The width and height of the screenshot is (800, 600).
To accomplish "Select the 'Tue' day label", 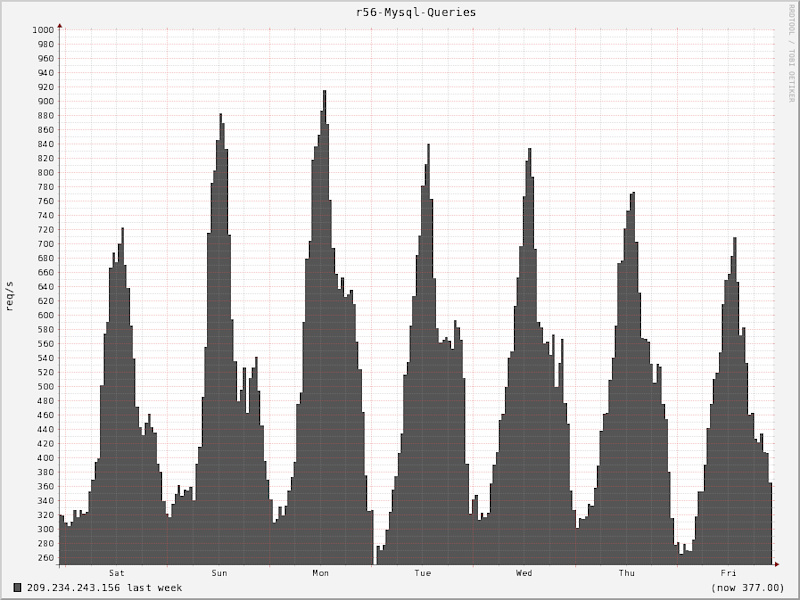I will coord(422,573).
